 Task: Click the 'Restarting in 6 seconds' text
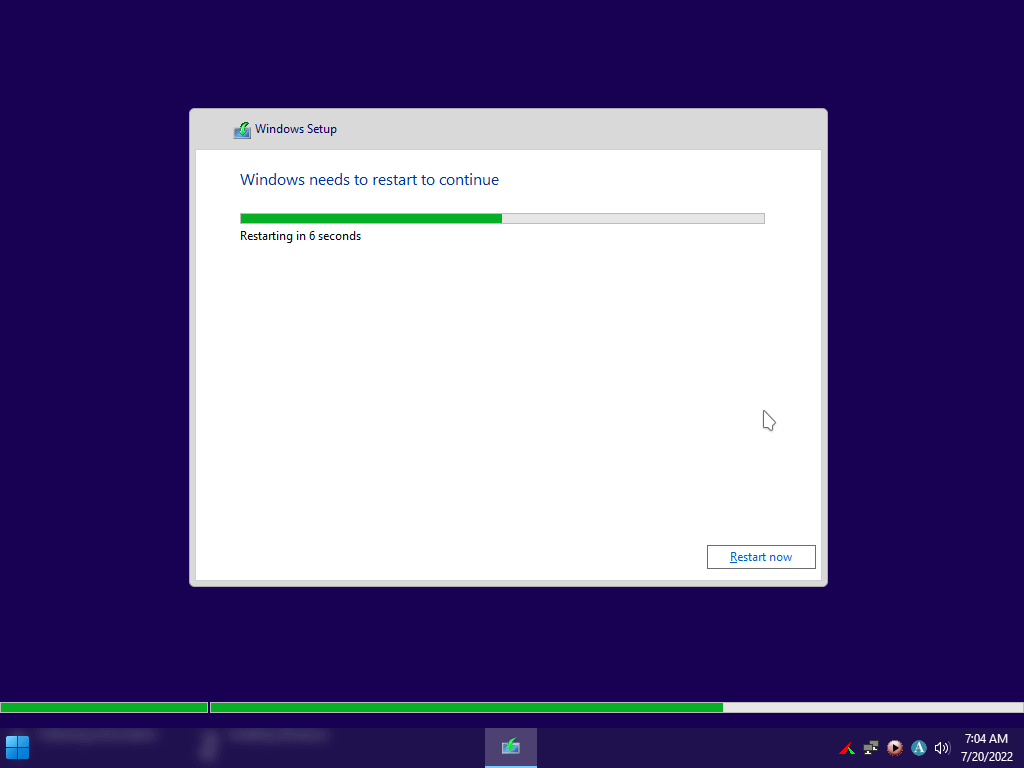click(x=300, y=236)
